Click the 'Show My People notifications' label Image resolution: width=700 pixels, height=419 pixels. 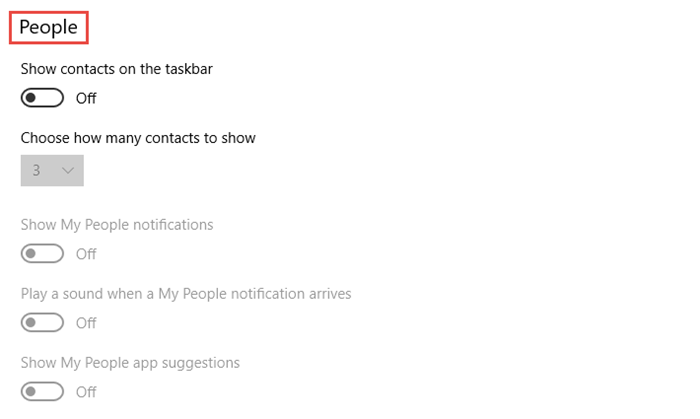[x=117, y=225]
